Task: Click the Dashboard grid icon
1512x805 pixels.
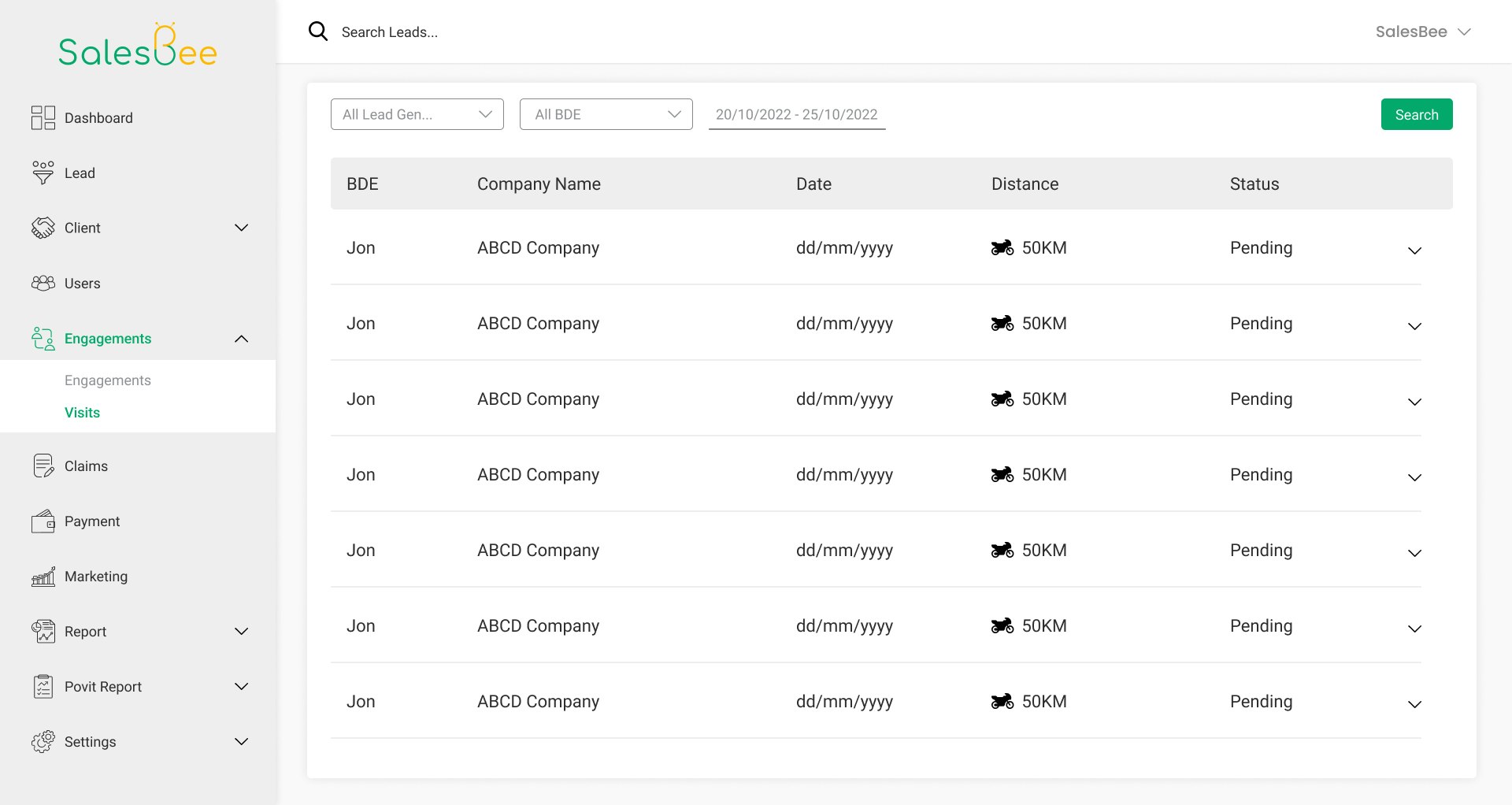Action: [43, 117]
